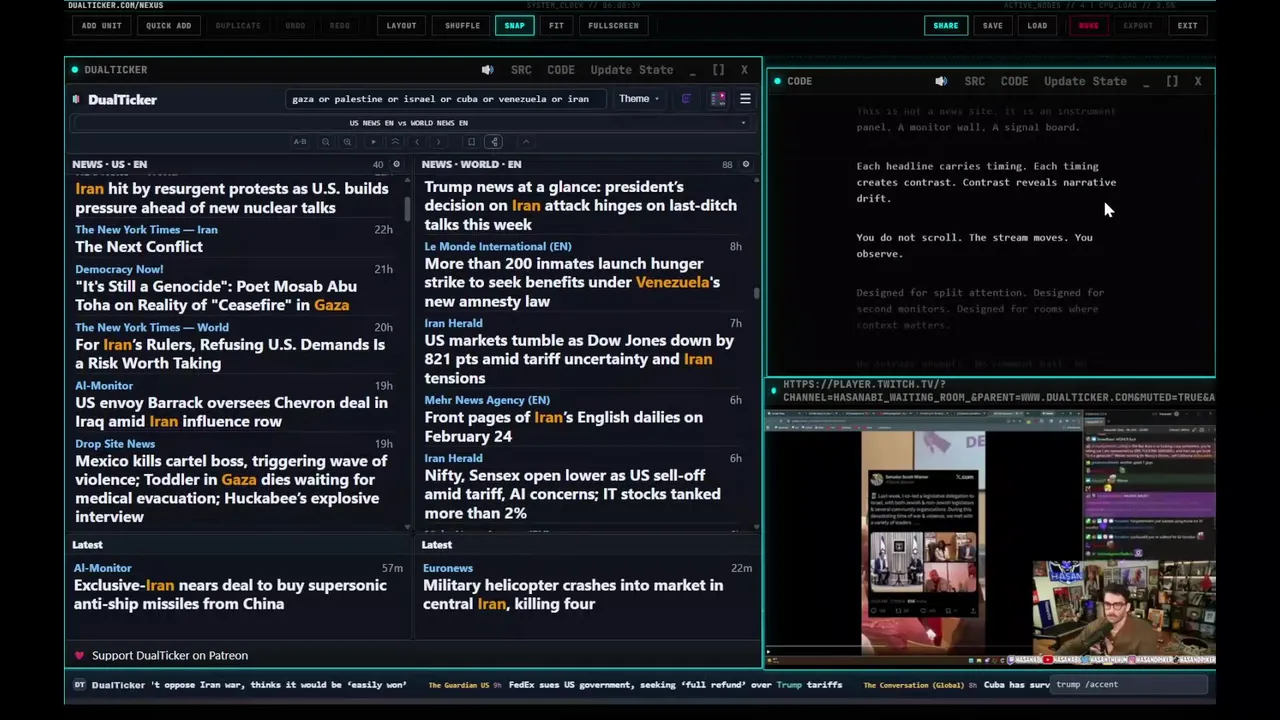Switch DualTicker panel to SRC

click(x=521, y=70)
